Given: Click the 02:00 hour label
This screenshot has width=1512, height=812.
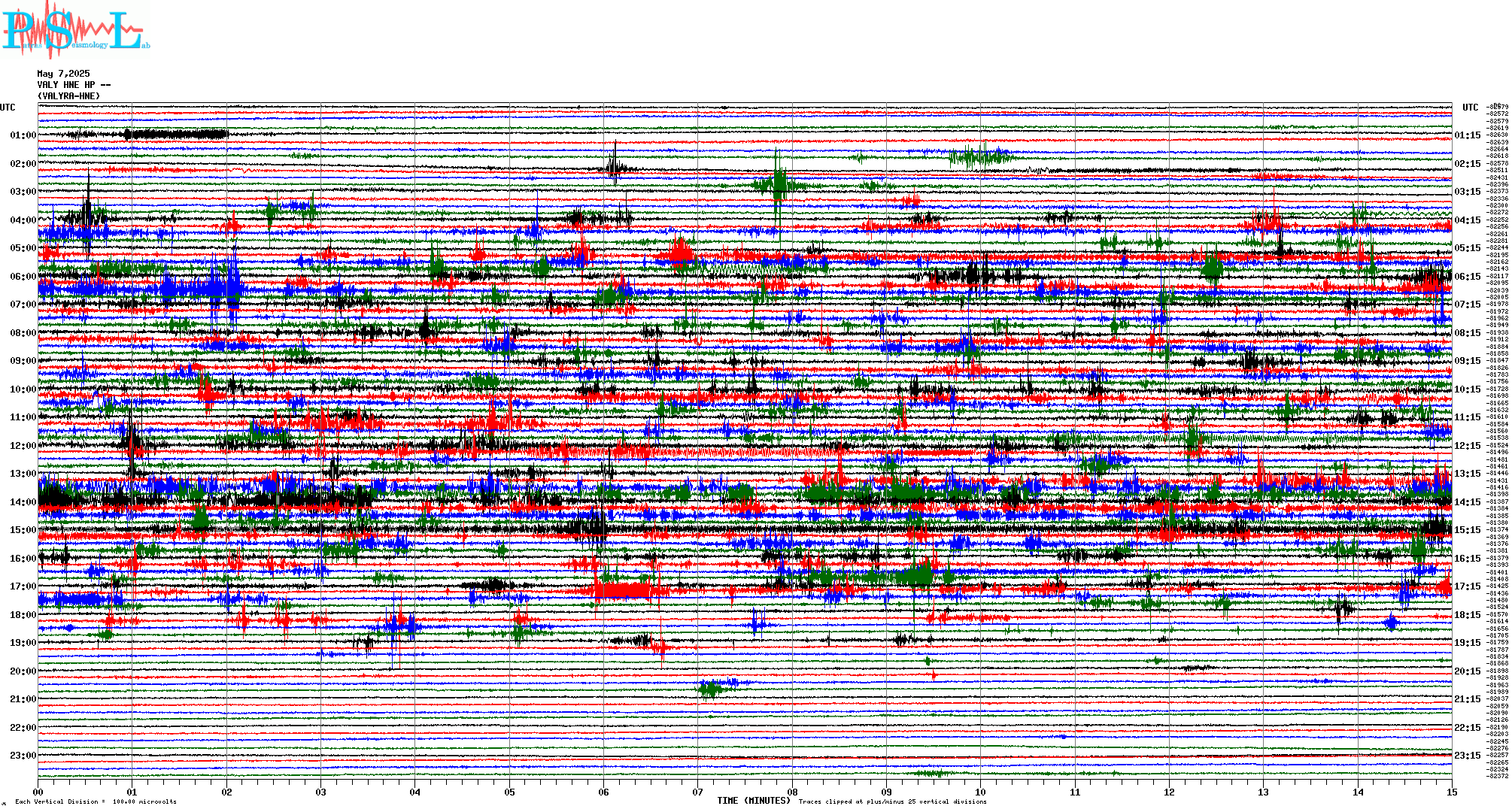Looking at the screenshot, I should 23,164.
